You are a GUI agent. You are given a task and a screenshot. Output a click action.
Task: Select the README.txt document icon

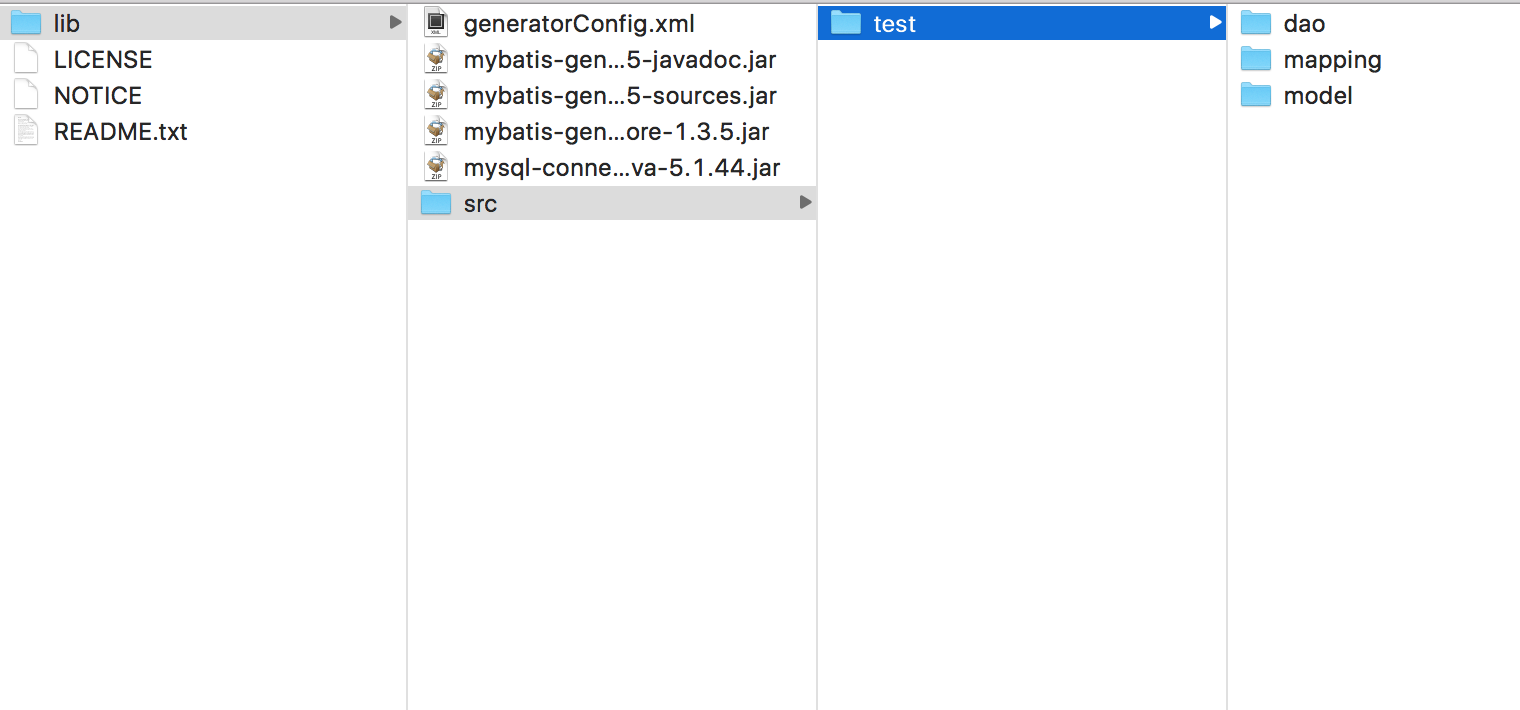[x=26, y=131]
